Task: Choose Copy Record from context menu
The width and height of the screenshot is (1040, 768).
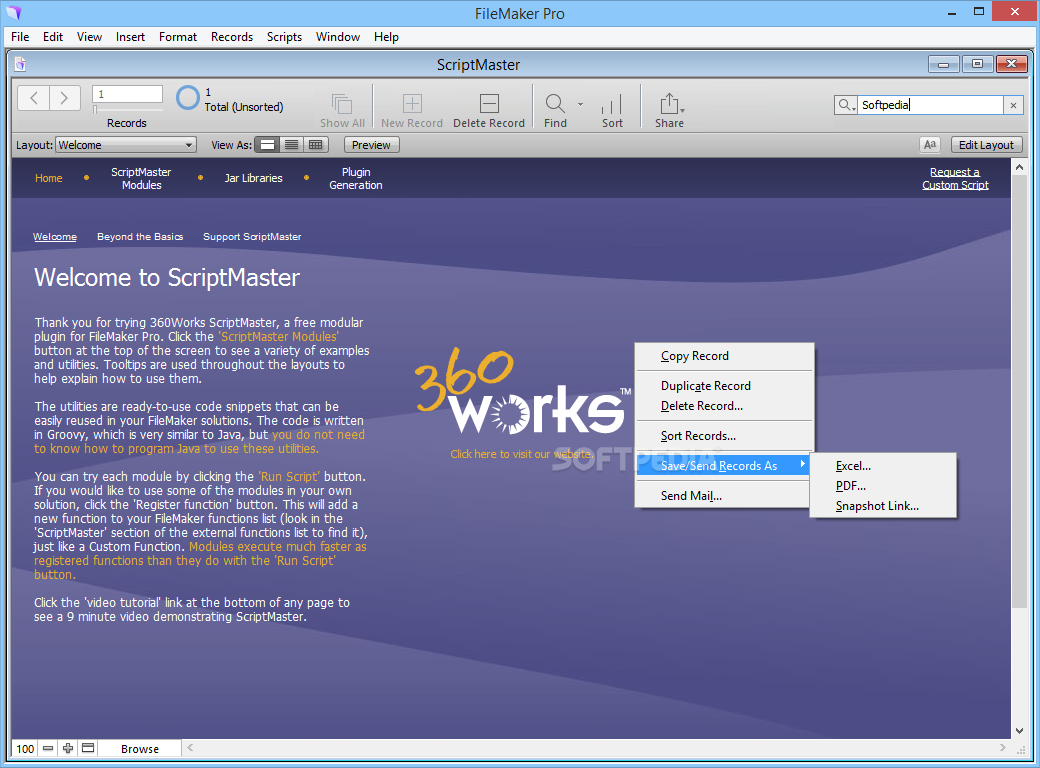Action: 724,356
